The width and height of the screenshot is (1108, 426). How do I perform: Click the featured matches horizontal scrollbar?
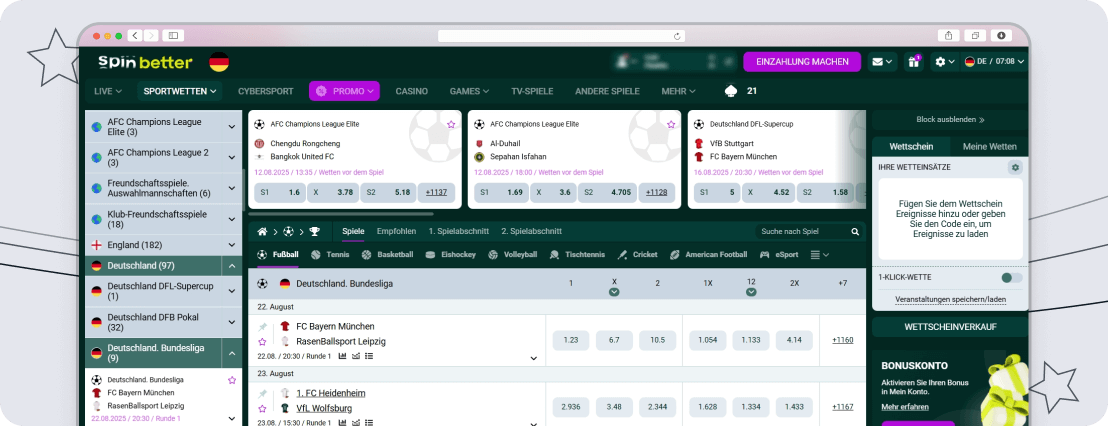tap(341, 214)
